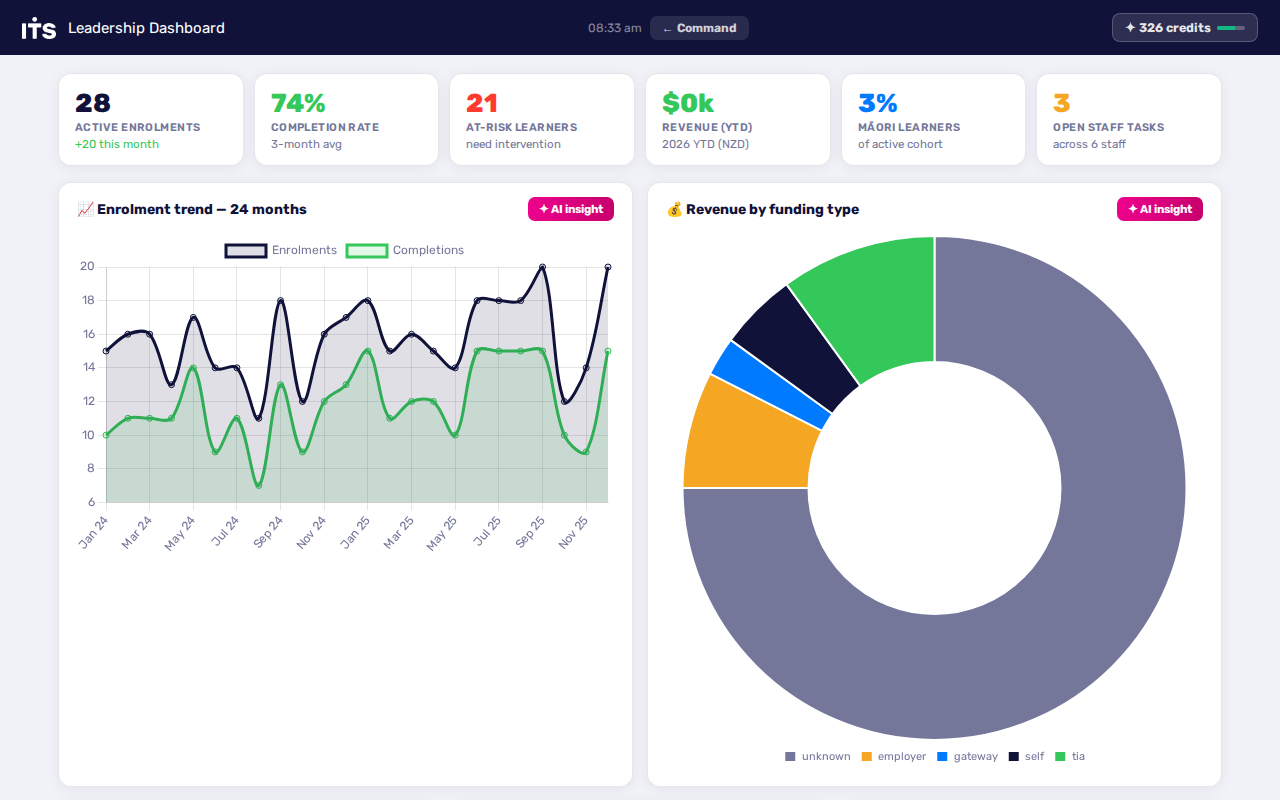The width and height of the screenshot is (1280, 800).
Task: Click the money bag icon beside Revenue title
Action: pyautogui.click(x=674, y=209)
